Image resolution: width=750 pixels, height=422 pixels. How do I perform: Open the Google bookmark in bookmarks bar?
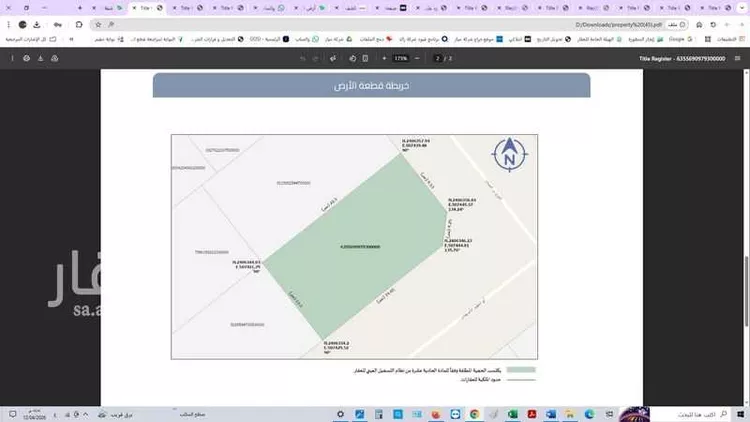(677, 39)
